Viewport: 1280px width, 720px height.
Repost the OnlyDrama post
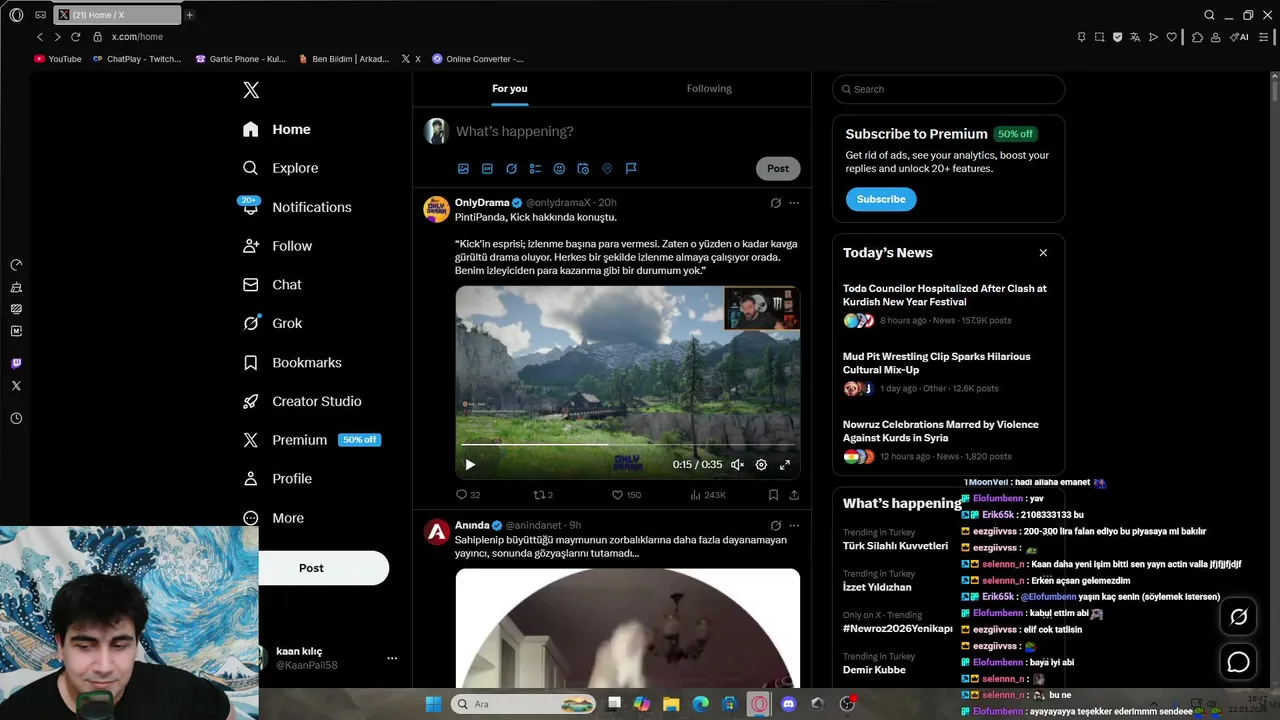click(543, 495)
